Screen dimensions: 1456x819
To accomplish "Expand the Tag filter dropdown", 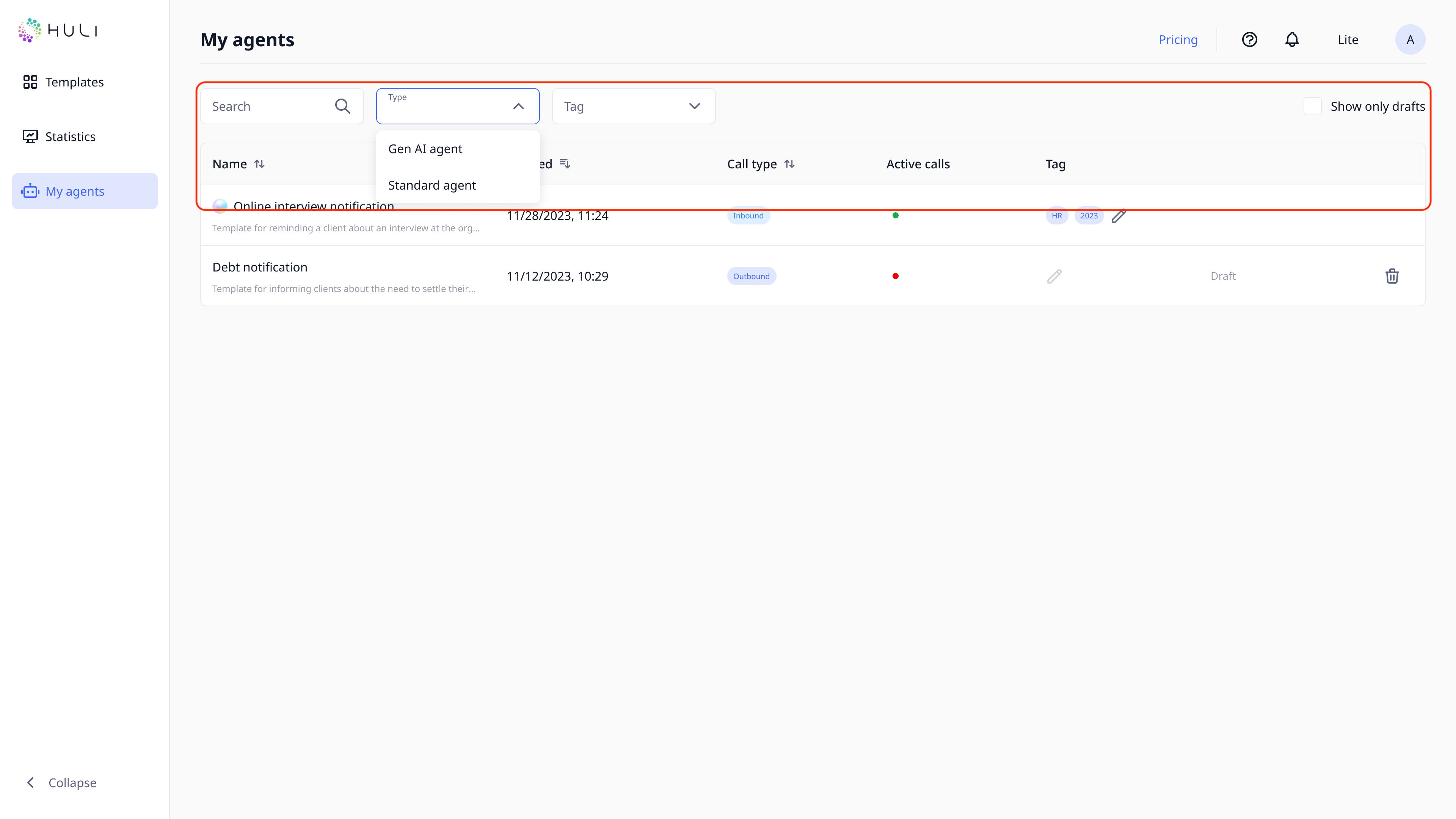I will point(694,106).
